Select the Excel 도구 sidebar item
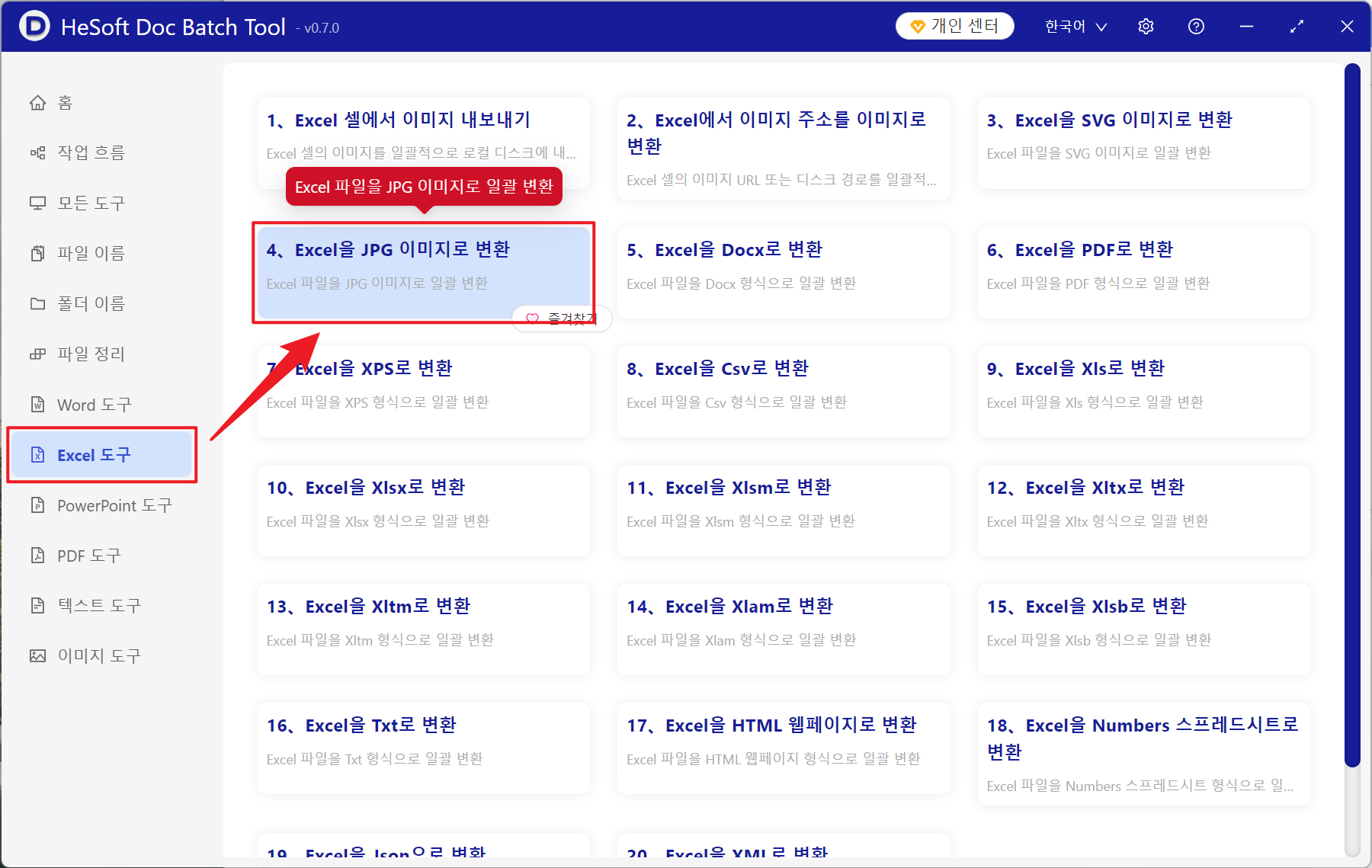Screen dimensions: 1372x868 pyautogui.click(x=101, y=455)
